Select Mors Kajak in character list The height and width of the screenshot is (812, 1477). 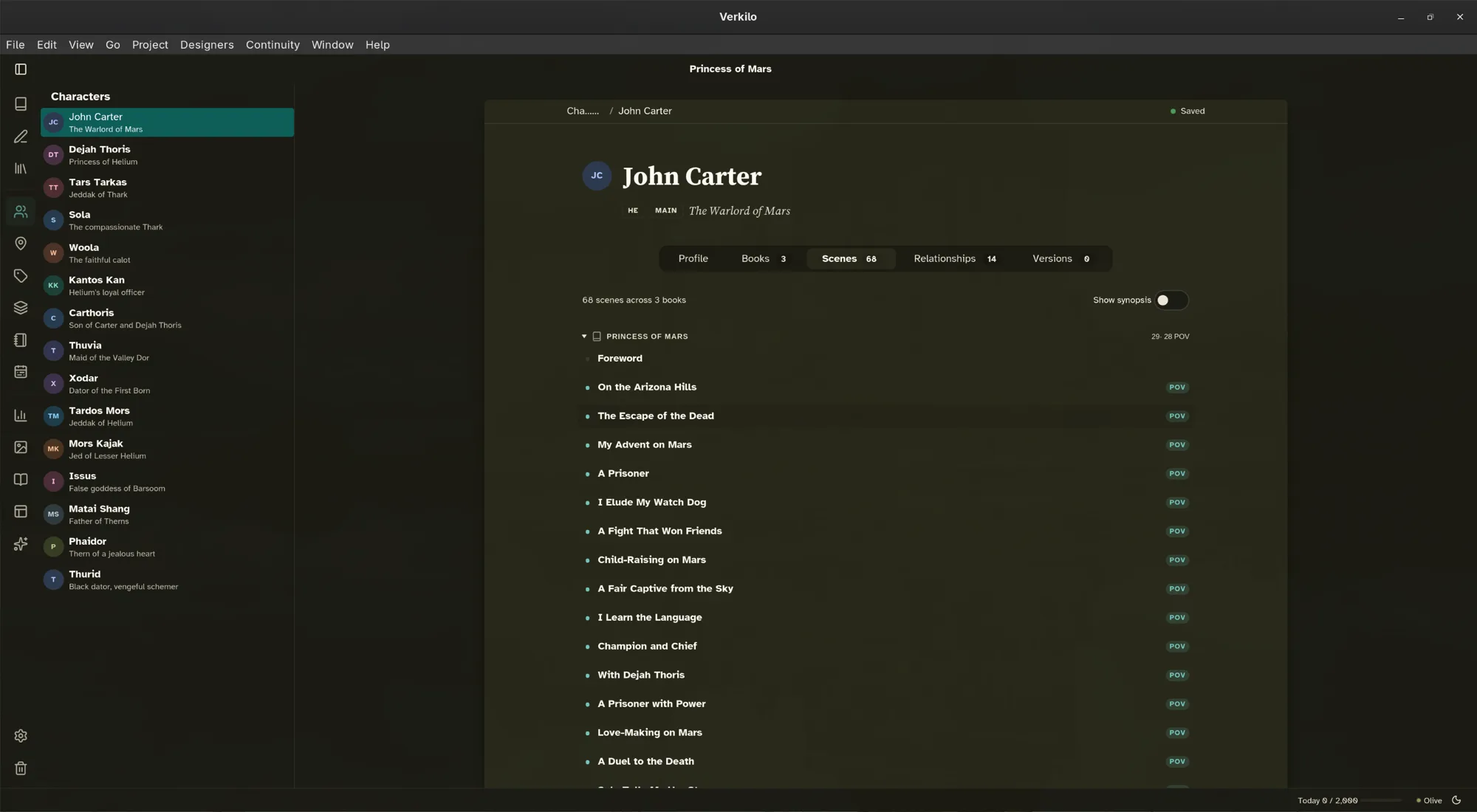point(167,450)
